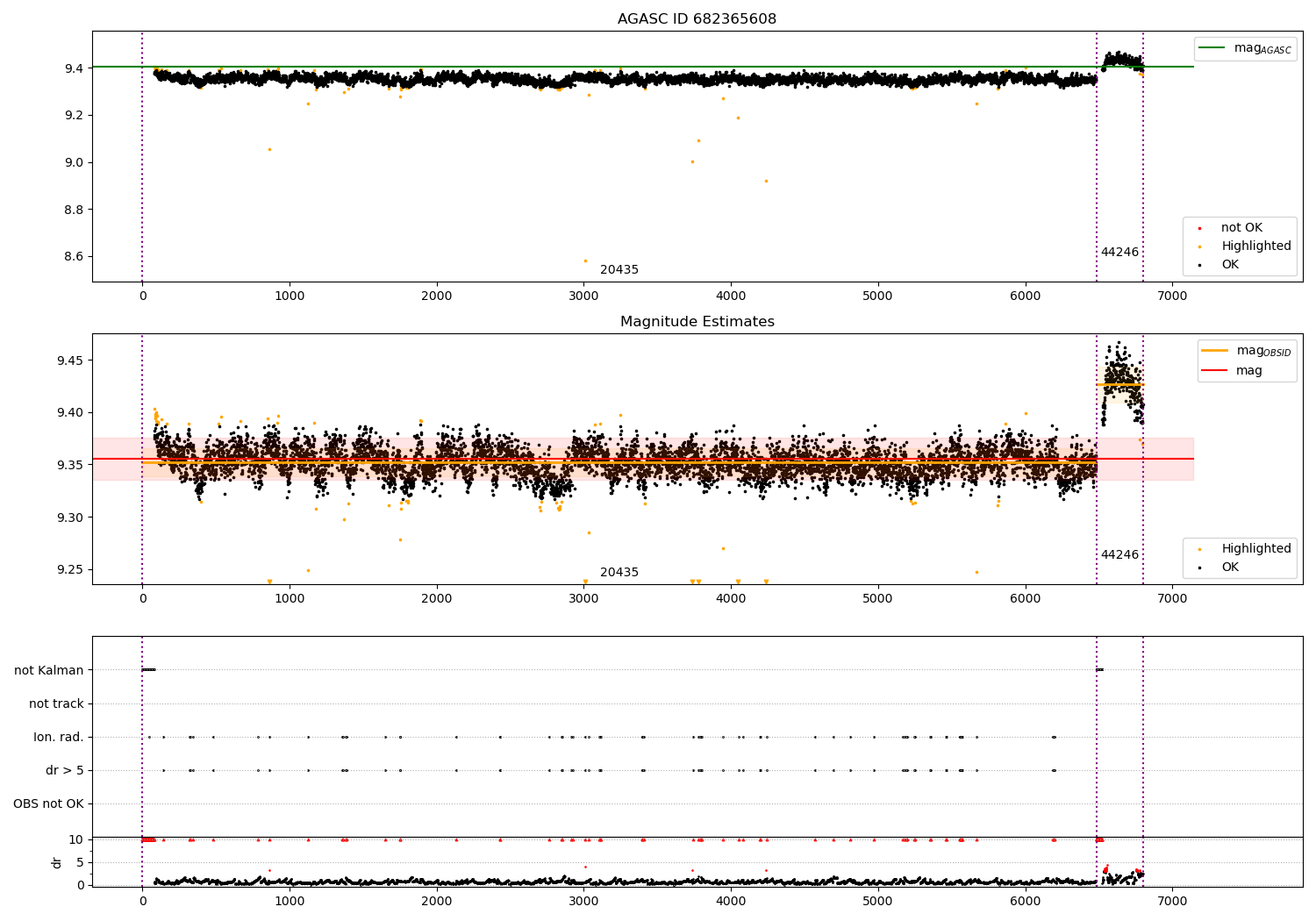Click the outlier point near 8.58 above label 20435
The width and height of the screenshot is (1316, 921).
click(585, 261)
